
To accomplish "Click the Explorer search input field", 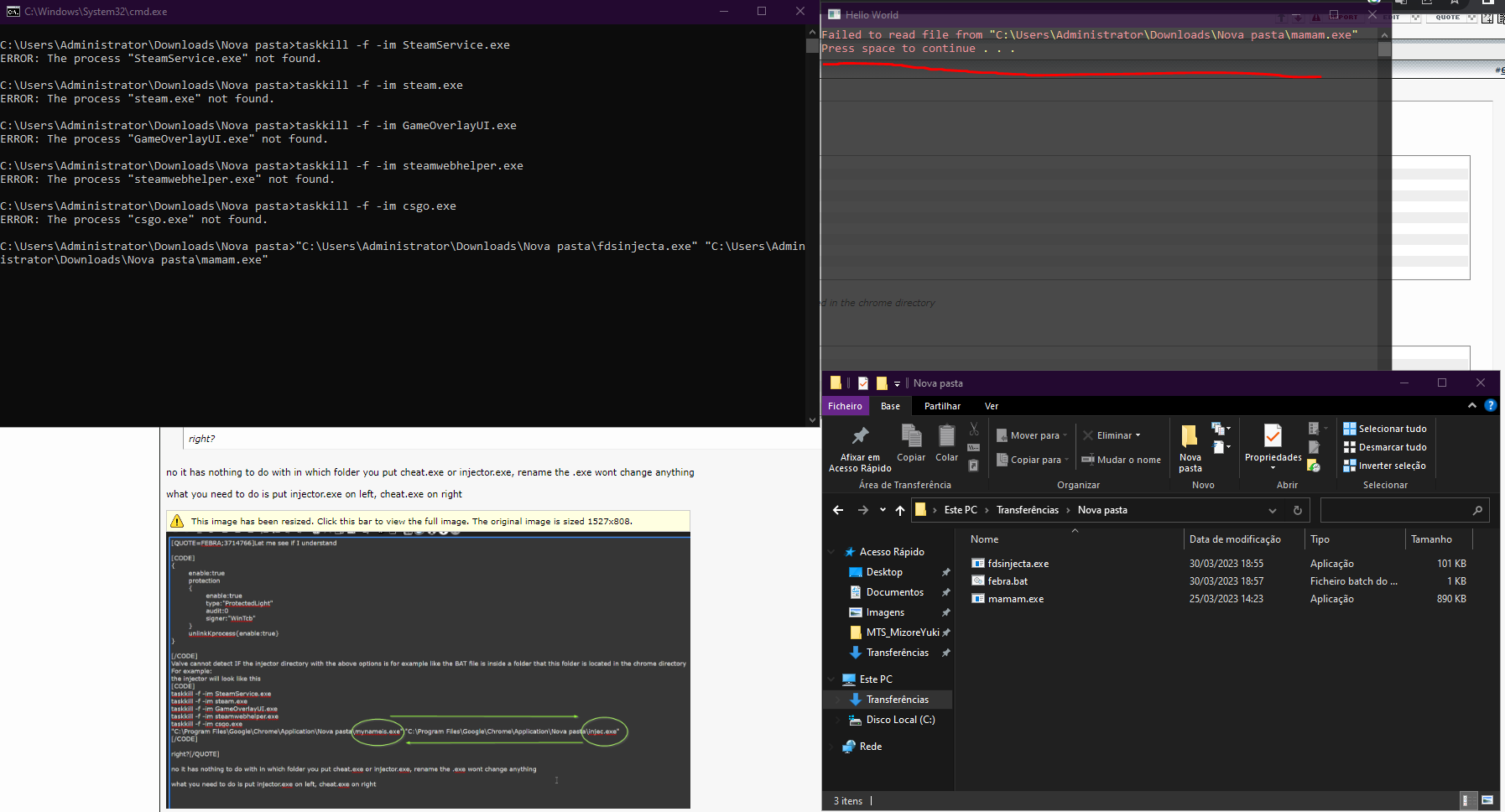I will (1405, 510).
